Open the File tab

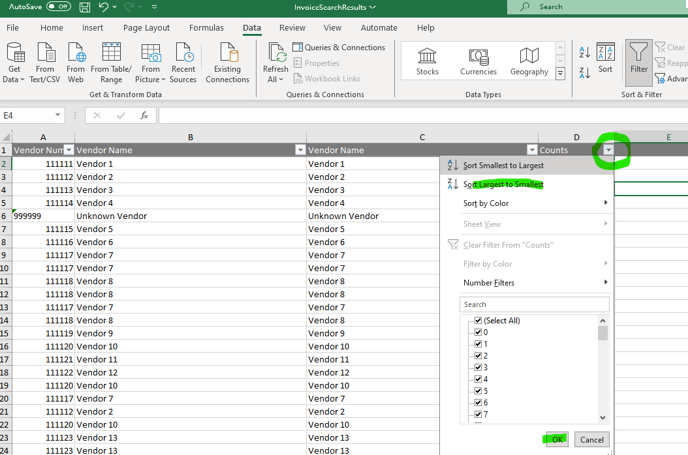click(x=12, y=28)
